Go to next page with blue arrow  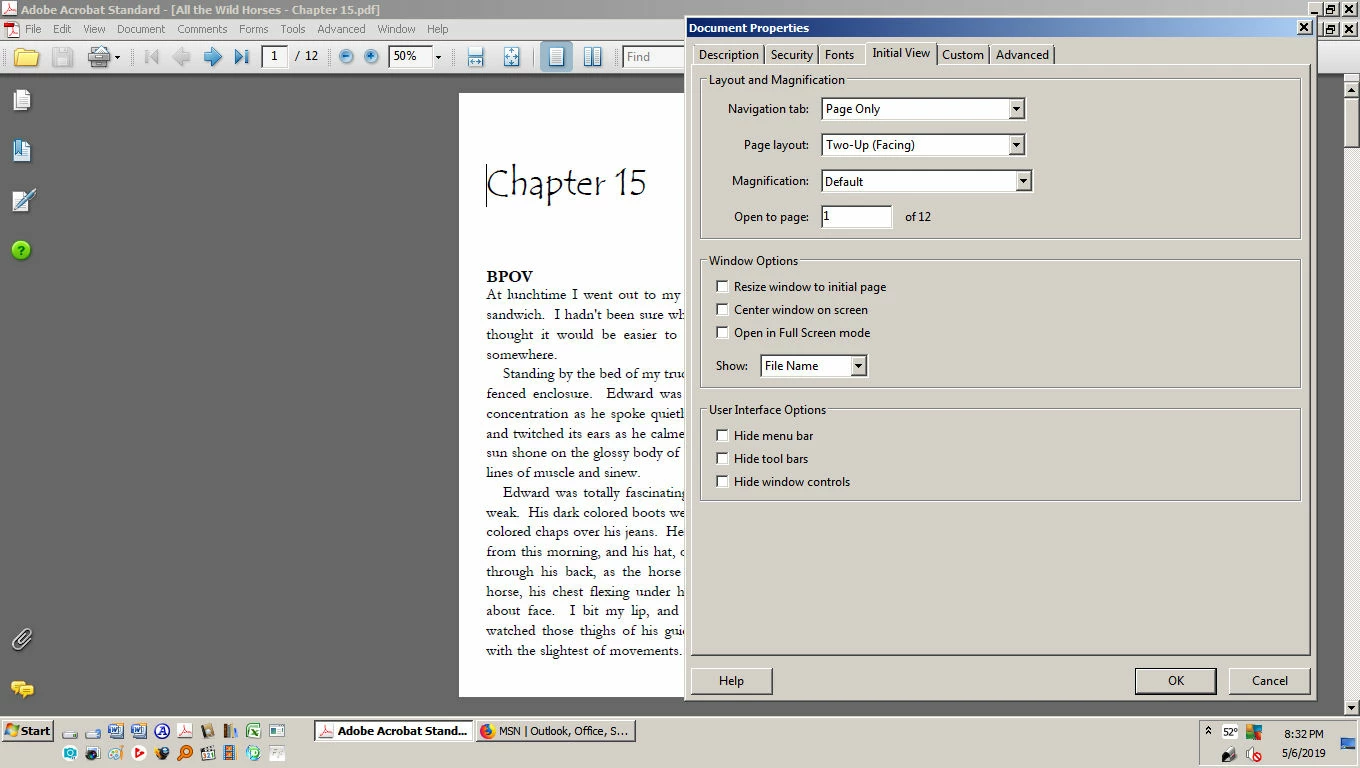point(212,57)
